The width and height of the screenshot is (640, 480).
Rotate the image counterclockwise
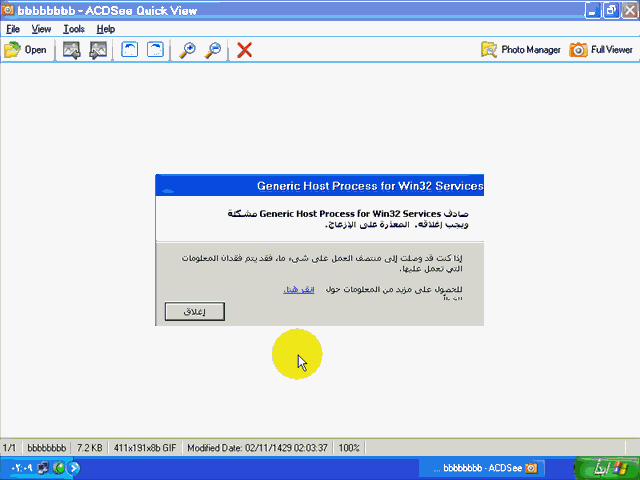[x=129, y=50]
